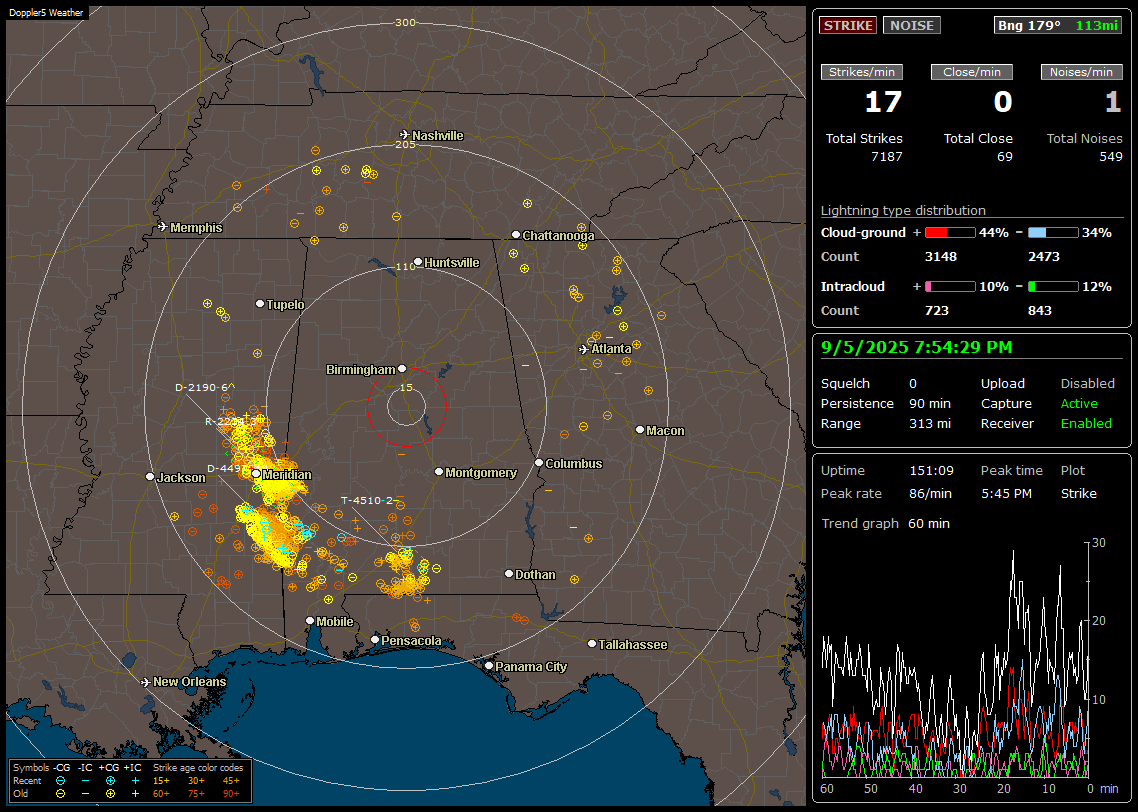The width and height of the screenshot is (1138, 812).
Task: Click the Peak time value 5:45 PM
Action: 1006,493
